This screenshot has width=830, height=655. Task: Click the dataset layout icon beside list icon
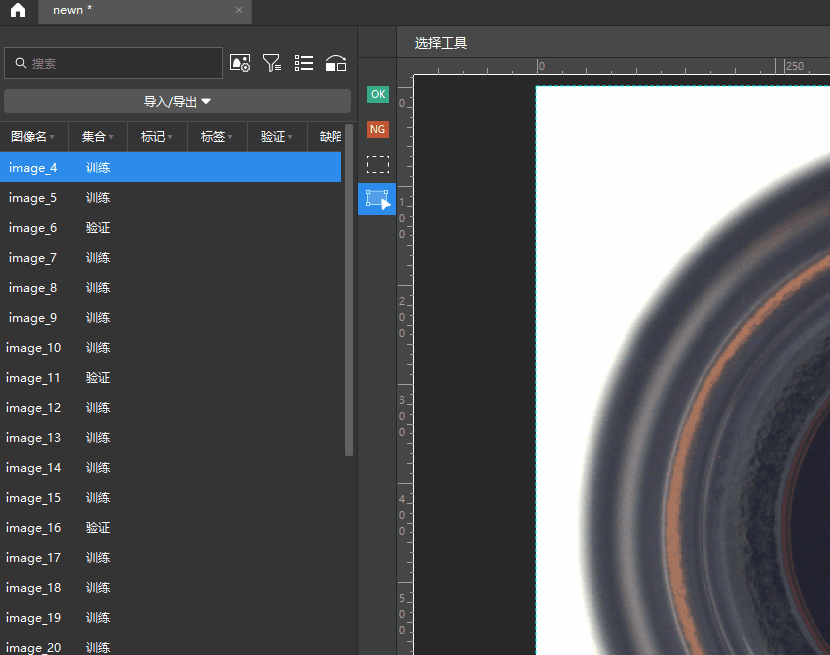click(x=336, y=63)
